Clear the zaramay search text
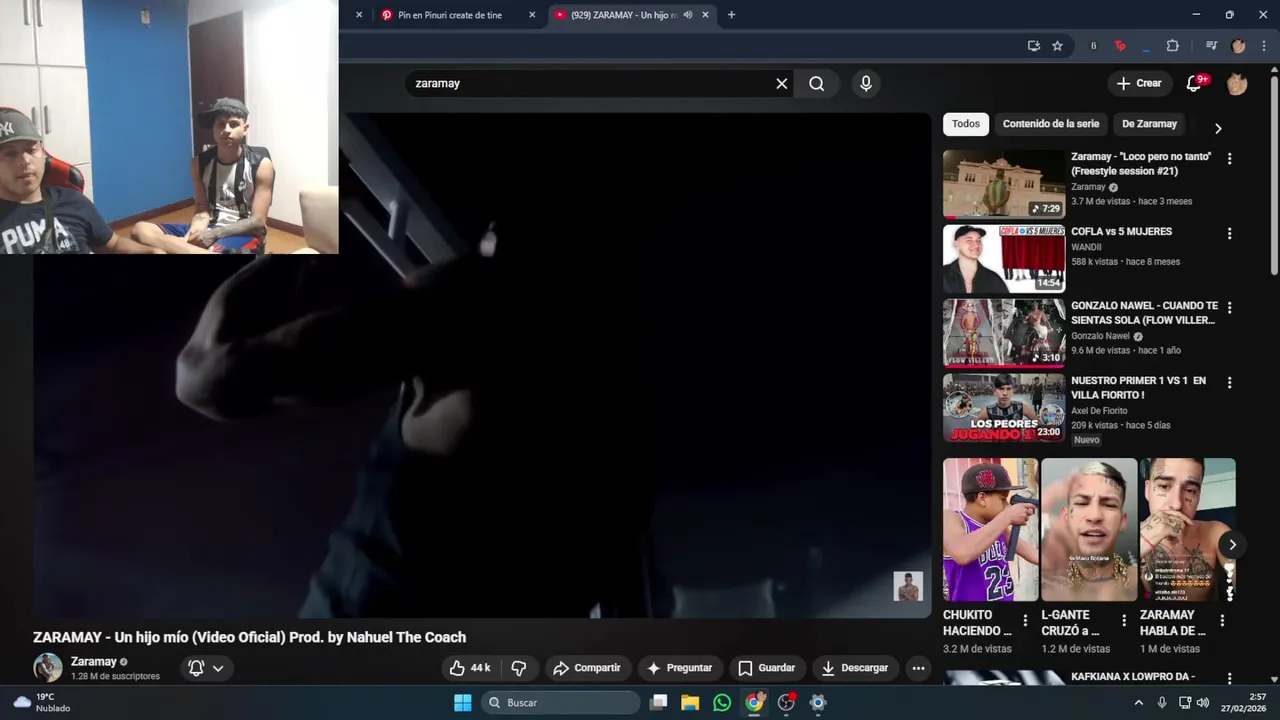 click(x=782, y=84)
